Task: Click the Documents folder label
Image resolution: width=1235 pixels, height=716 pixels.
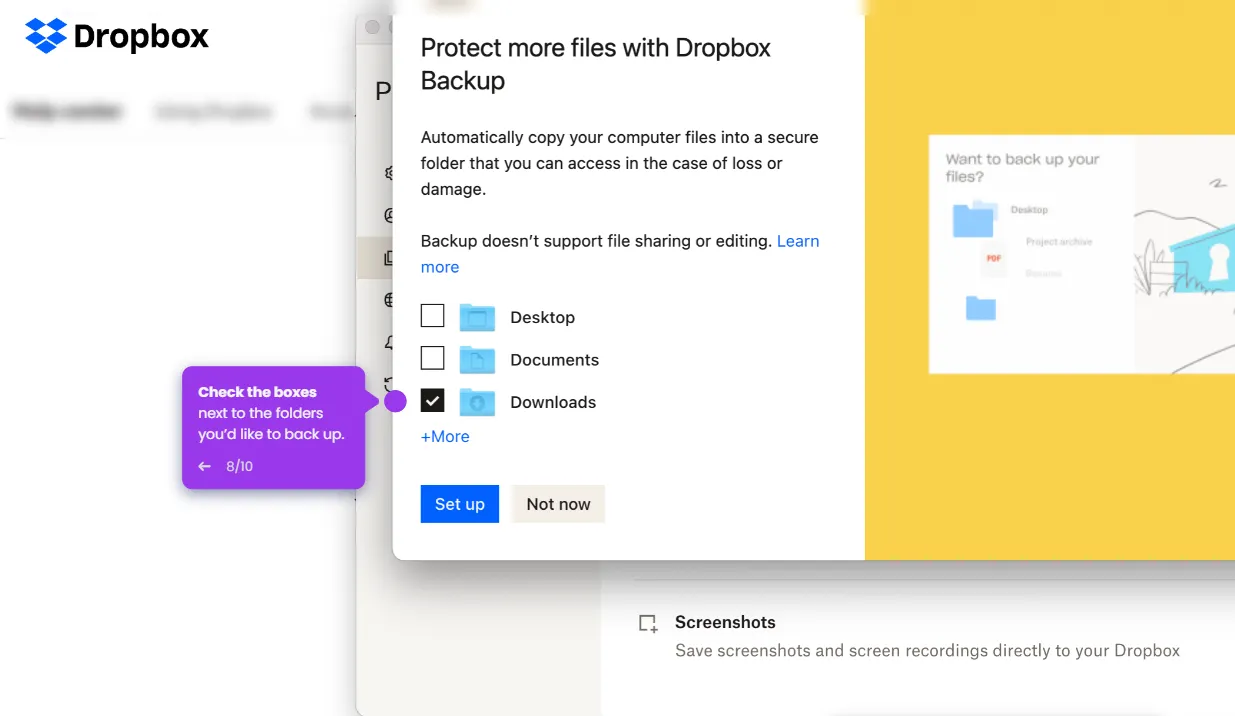Action: pyautogui.click(x=555, y=360)
